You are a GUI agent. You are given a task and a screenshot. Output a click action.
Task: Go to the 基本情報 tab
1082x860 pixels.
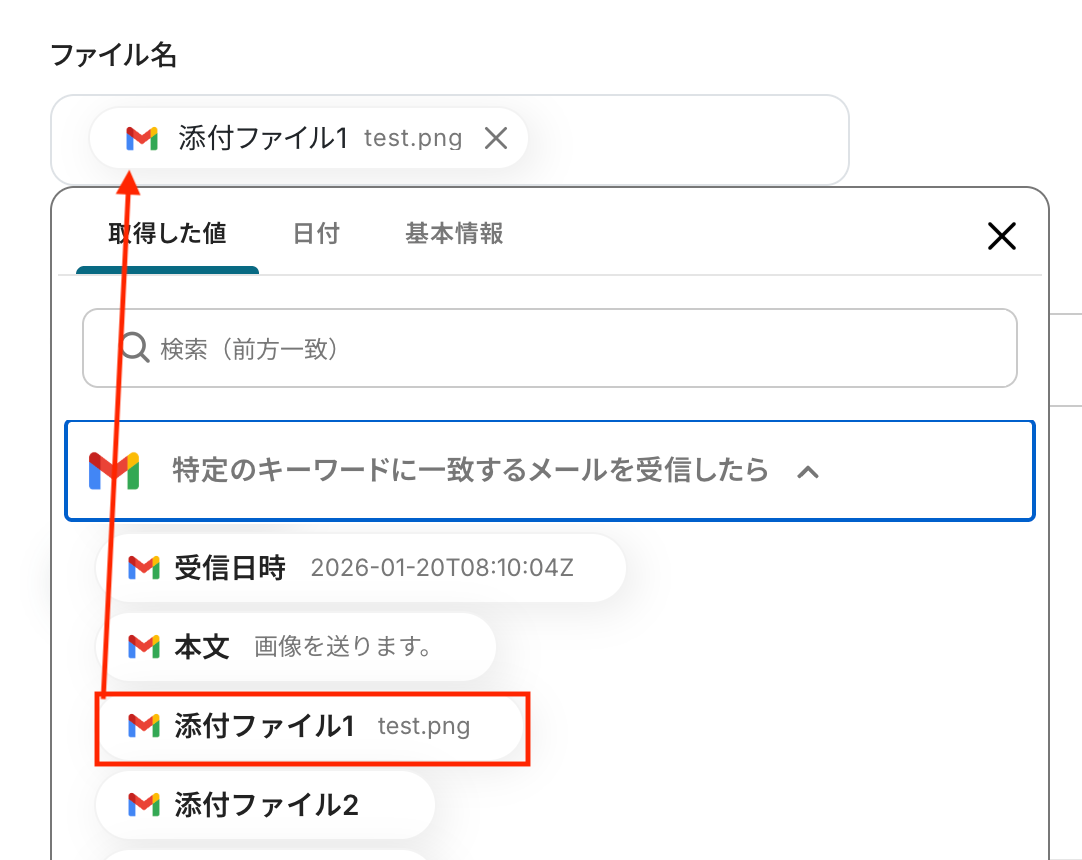coord(454,234)
